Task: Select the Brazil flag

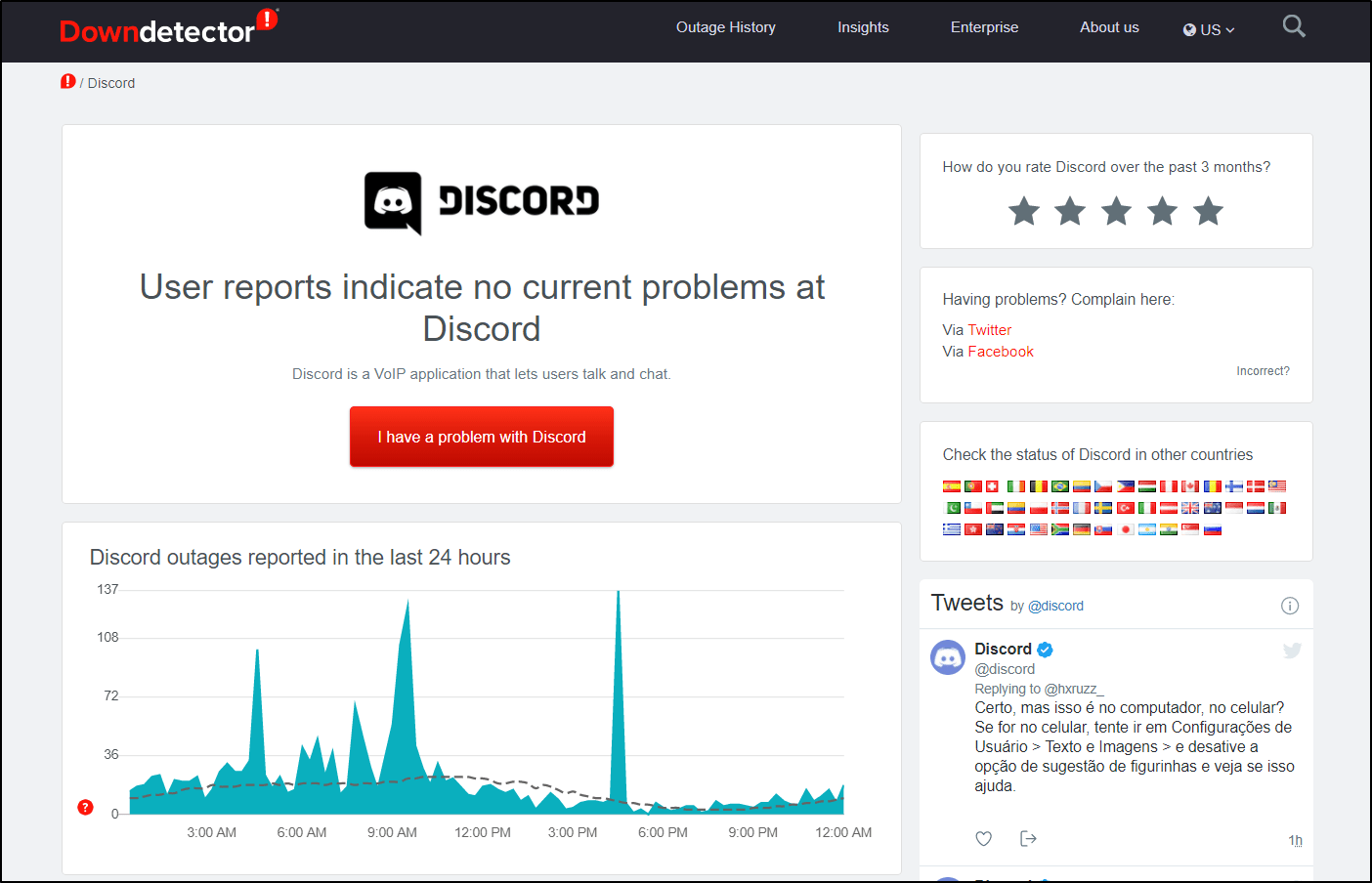Action: point(1060,485)
